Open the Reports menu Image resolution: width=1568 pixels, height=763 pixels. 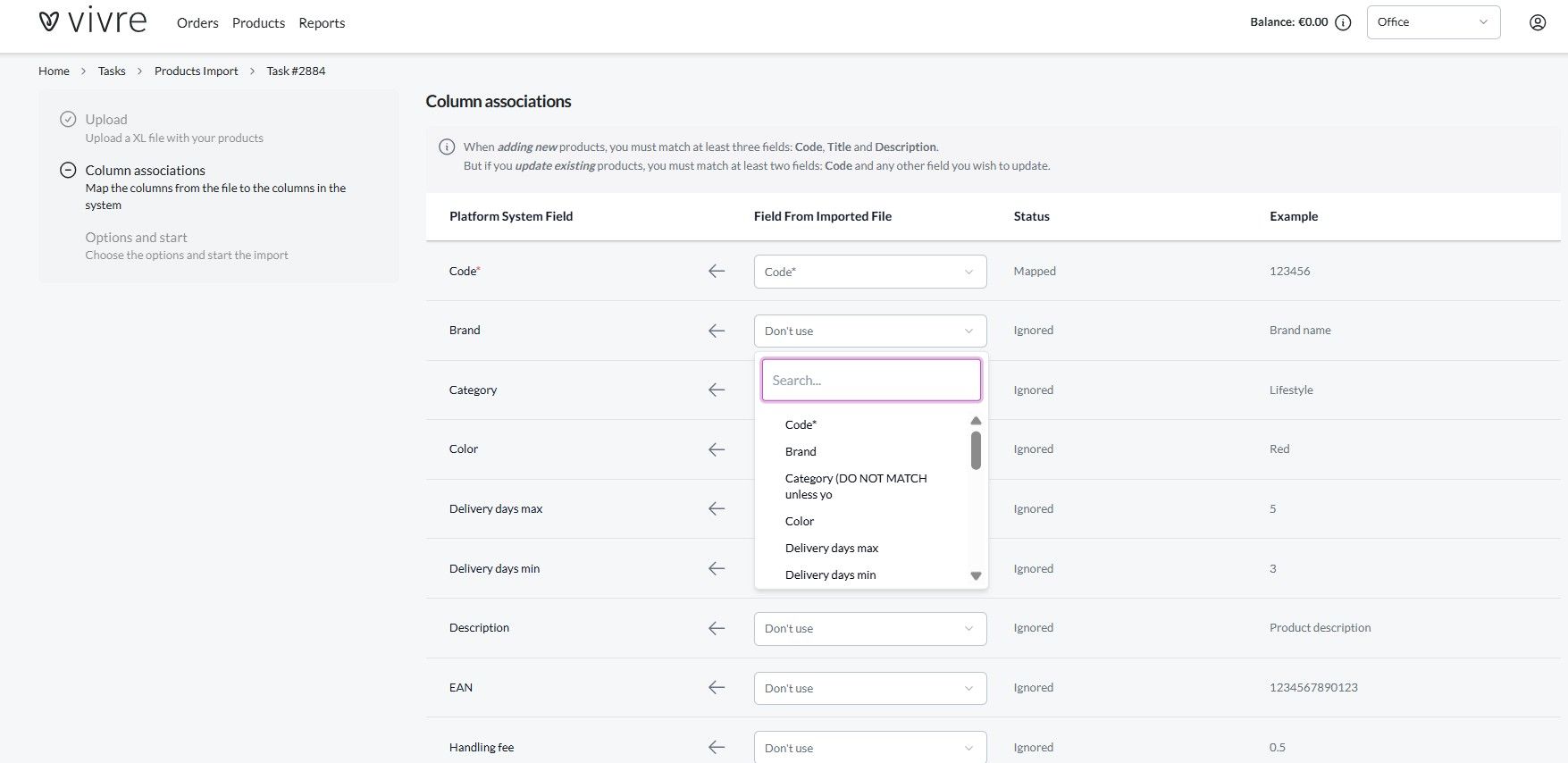coord(322,23)
